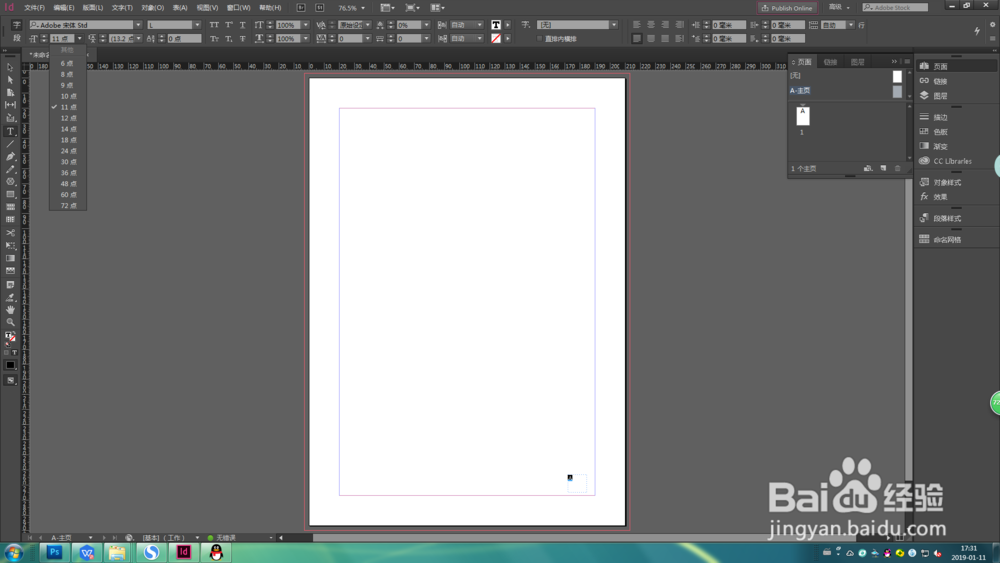Expand the Pages panel double-arrow
The image size is (1000, 563).
coord(893,61)
